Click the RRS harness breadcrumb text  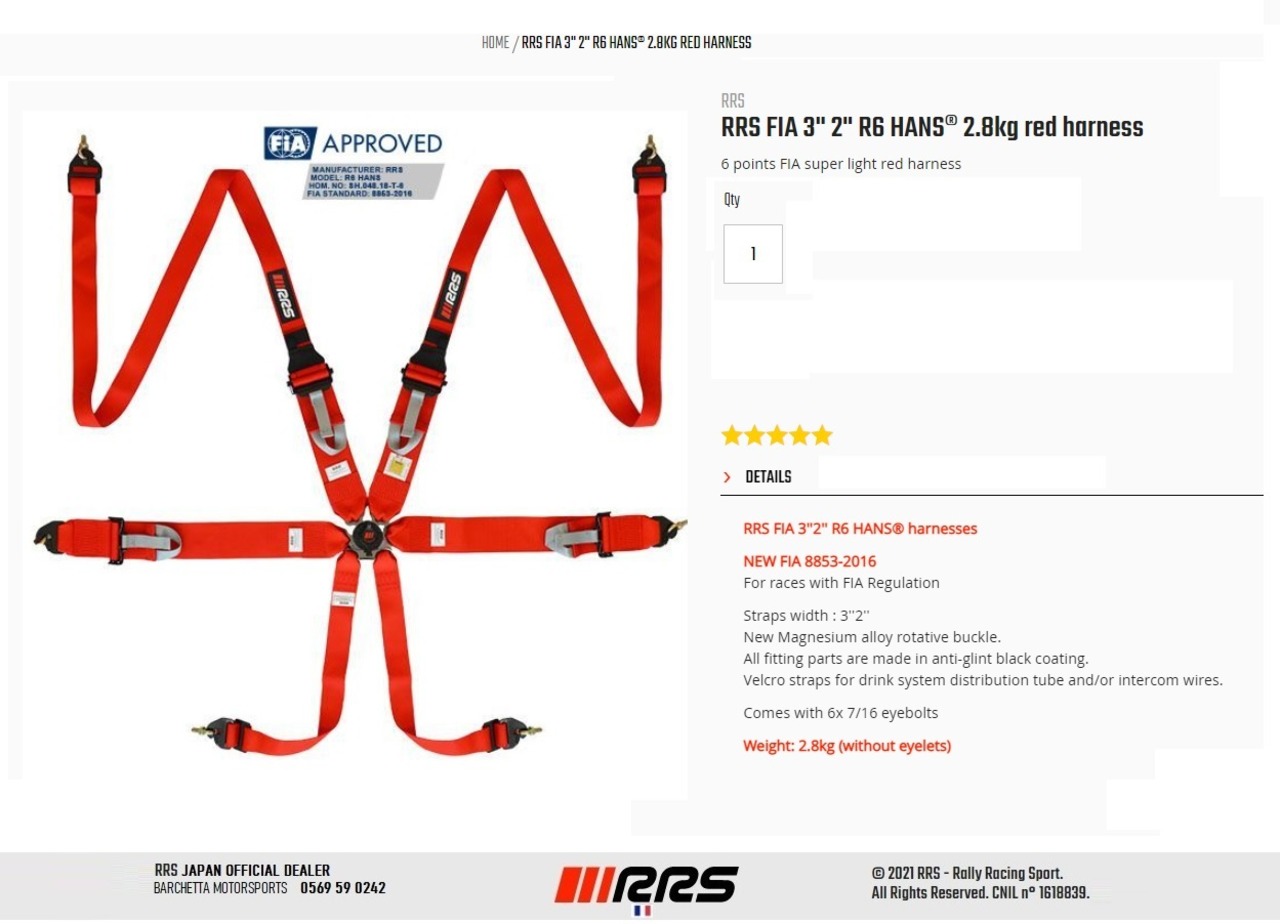point(636,43)
